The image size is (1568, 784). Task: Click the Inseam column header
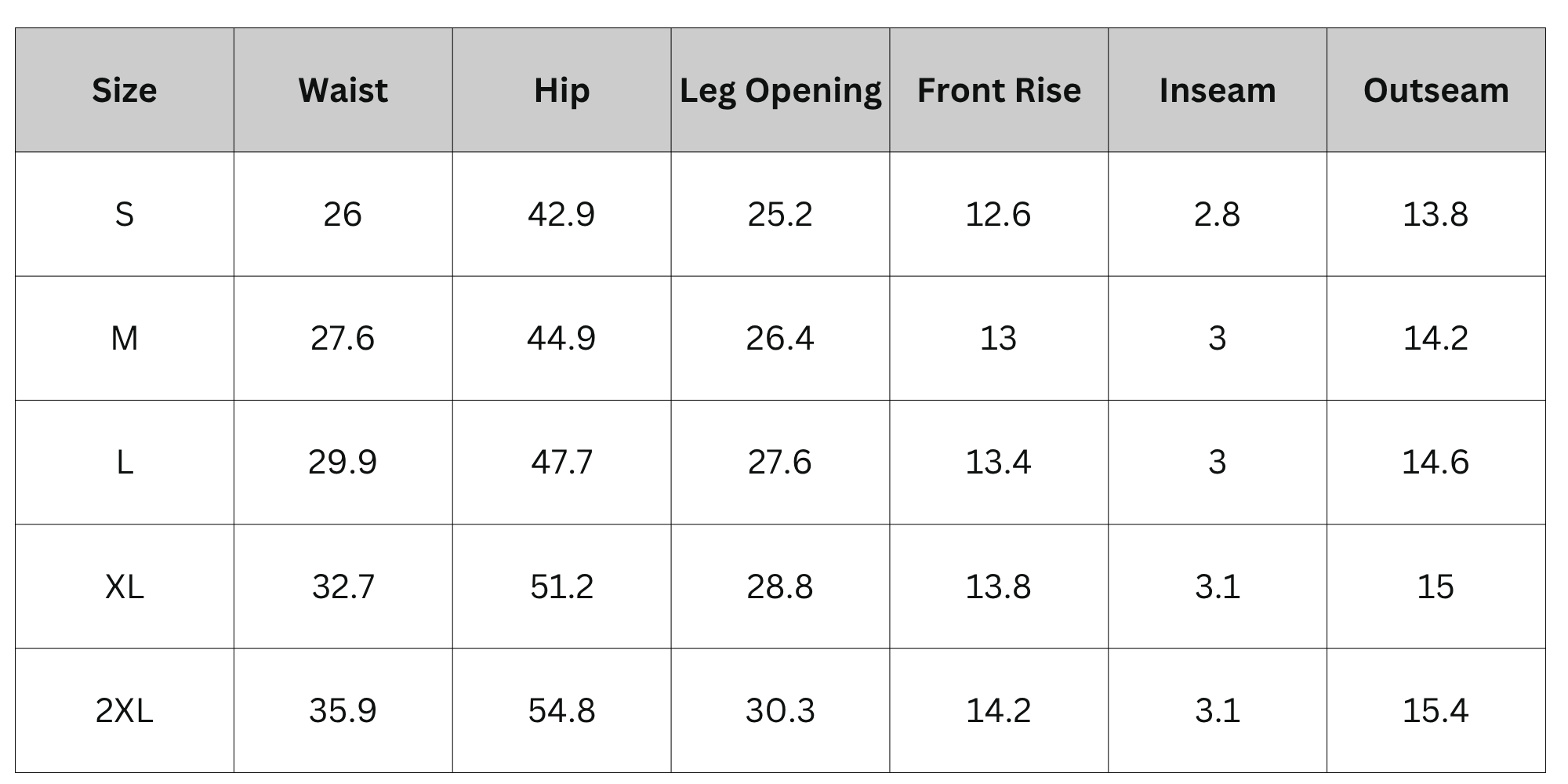1218,90
